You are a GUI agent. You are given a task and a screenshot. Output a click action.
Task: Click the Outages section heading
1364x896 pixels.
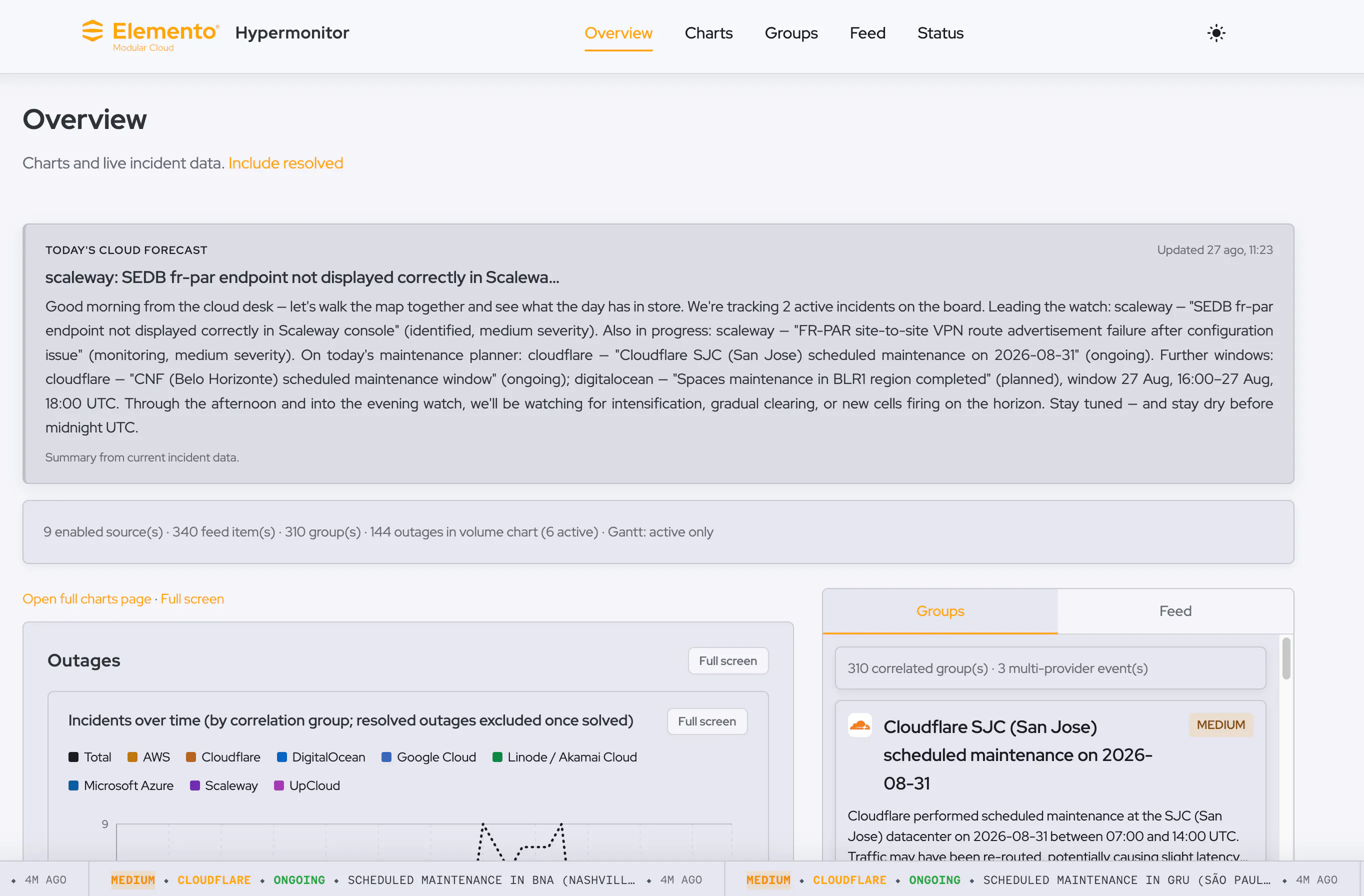[x=83, y=660]
